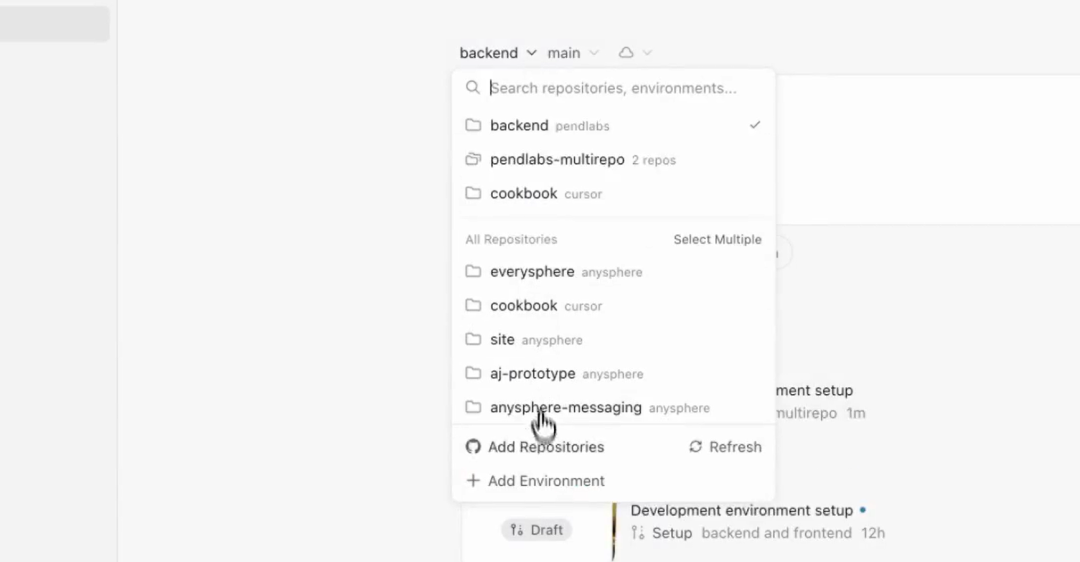Choose the site repository from anysphere
The height and width of the screenshot is (562, 1080).
tap(613, 340)
